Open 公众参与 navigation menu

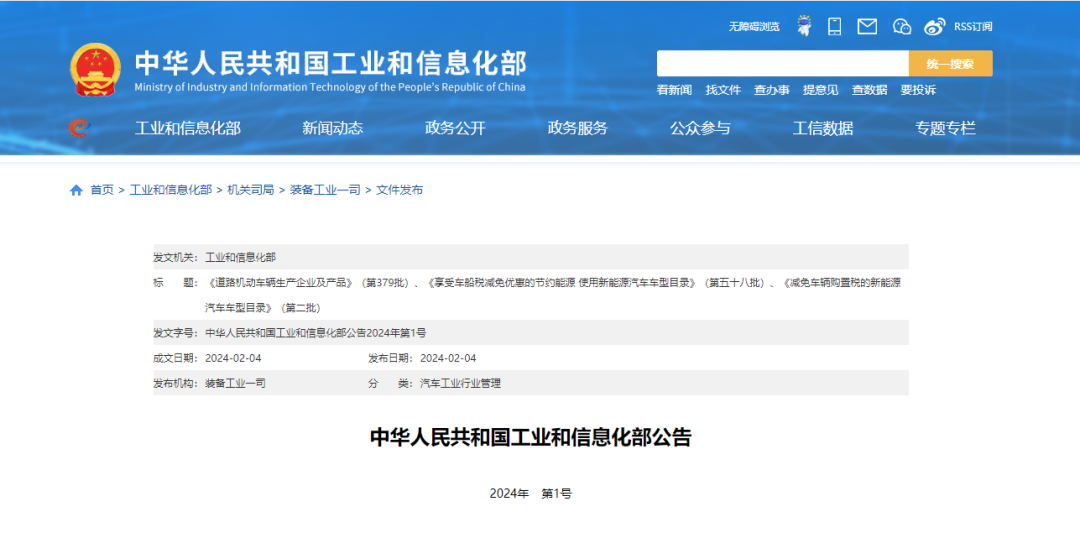pos(700,128)
